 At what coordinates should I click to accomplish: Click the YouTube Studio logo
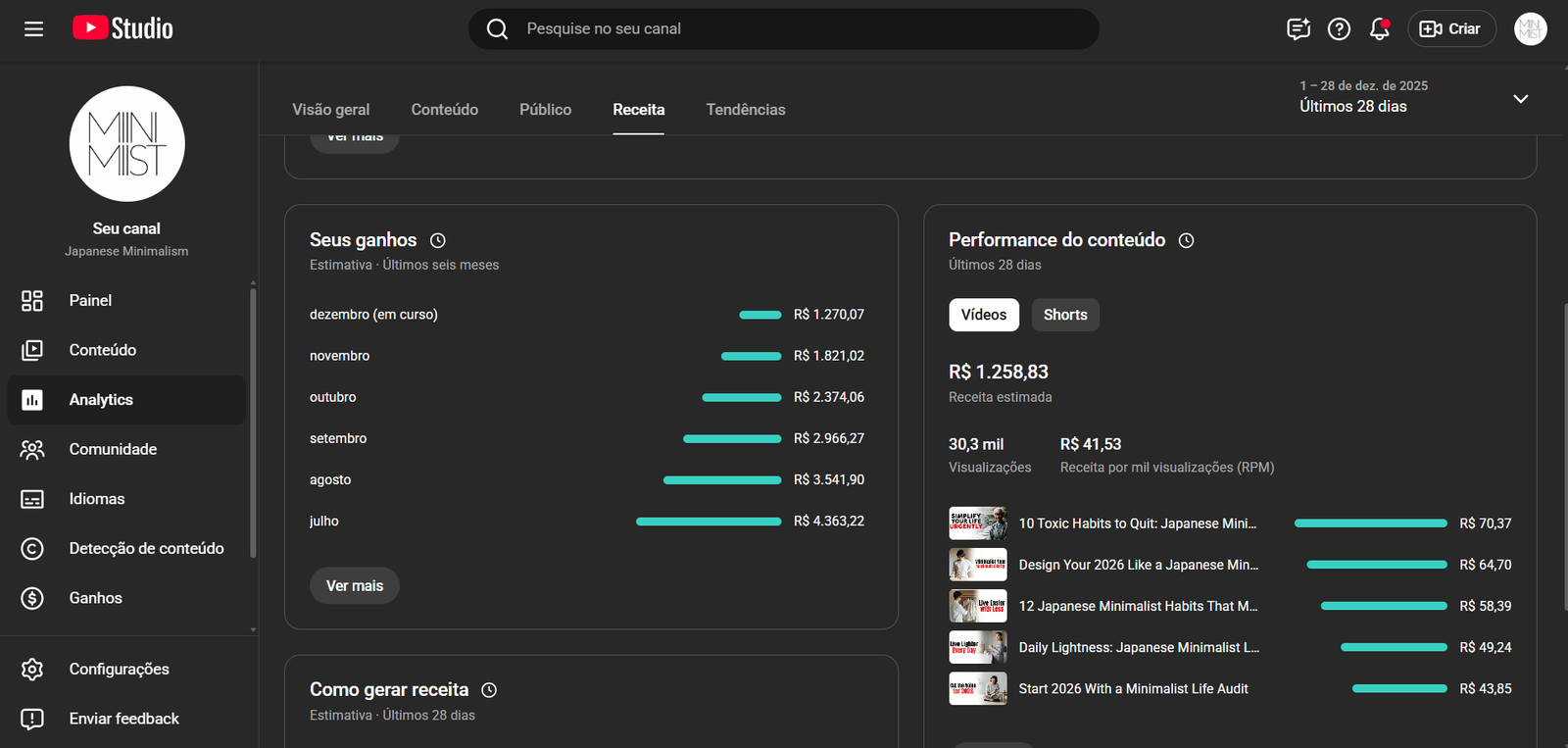click(122, 28)
